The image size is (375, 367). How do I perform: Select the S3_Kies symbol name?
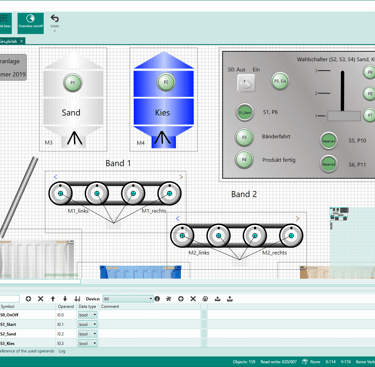(7, 343)
